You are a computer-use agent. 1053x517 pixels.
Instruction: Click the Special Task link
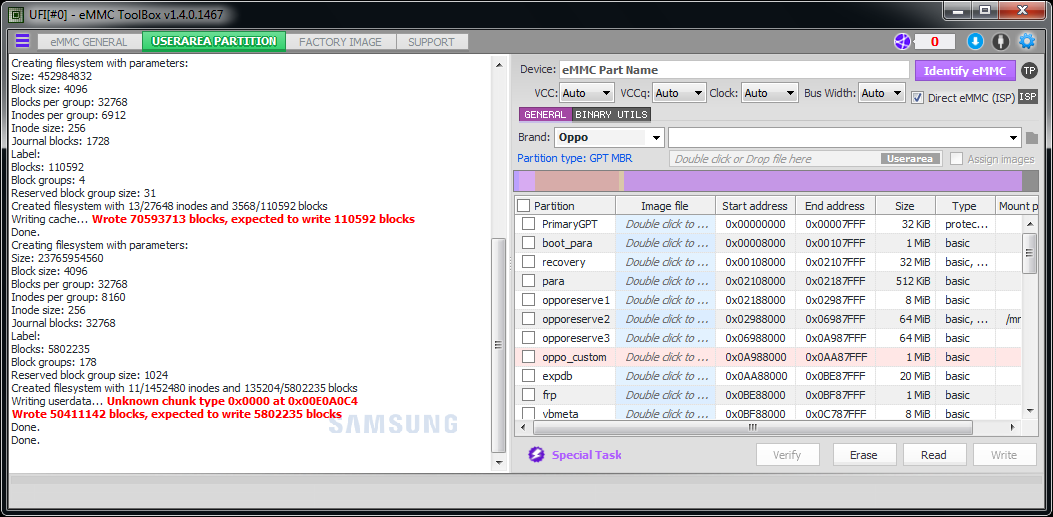click(586, 455)
